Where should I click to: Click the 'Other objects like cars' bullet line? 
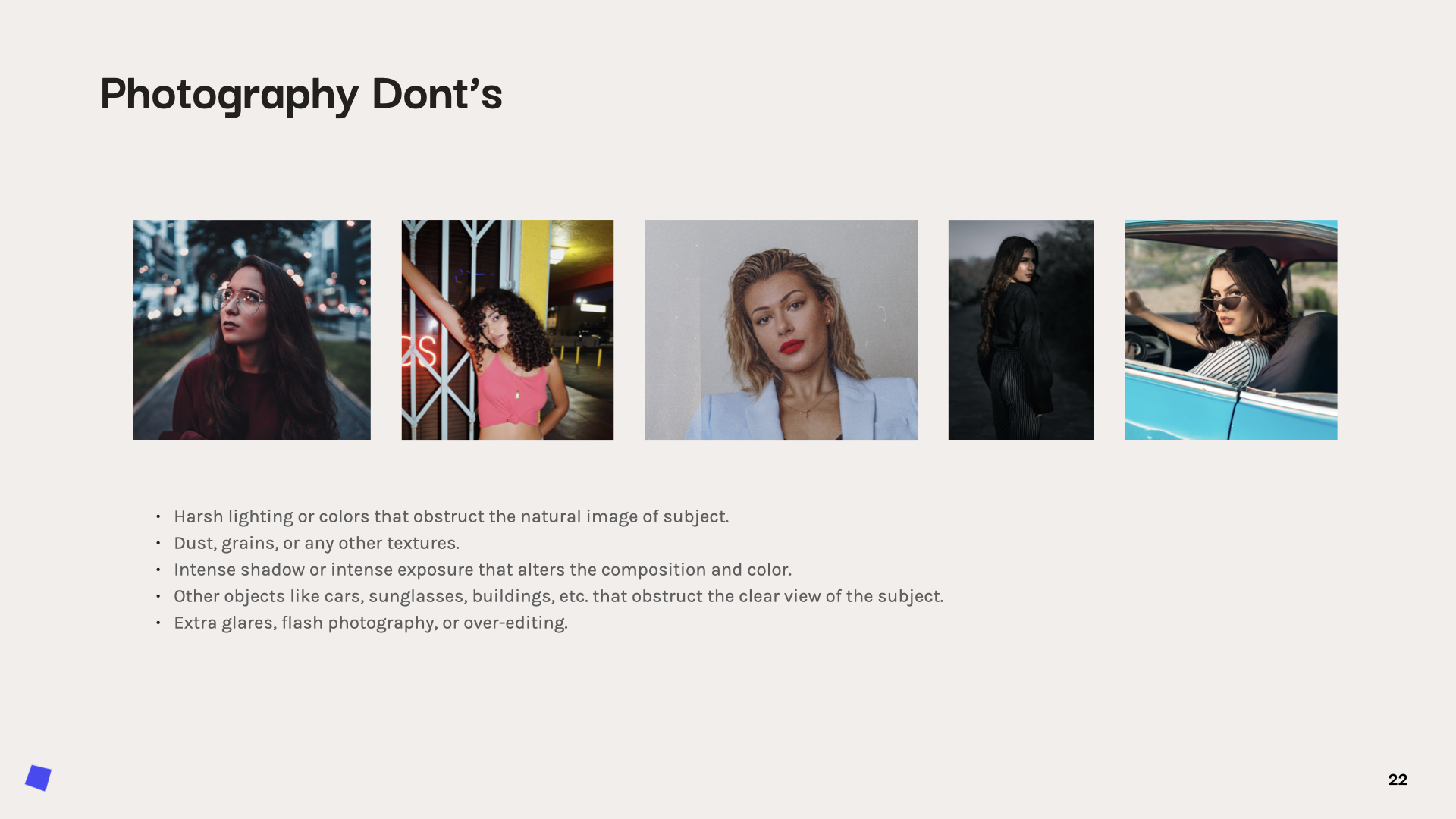[558, 596]
